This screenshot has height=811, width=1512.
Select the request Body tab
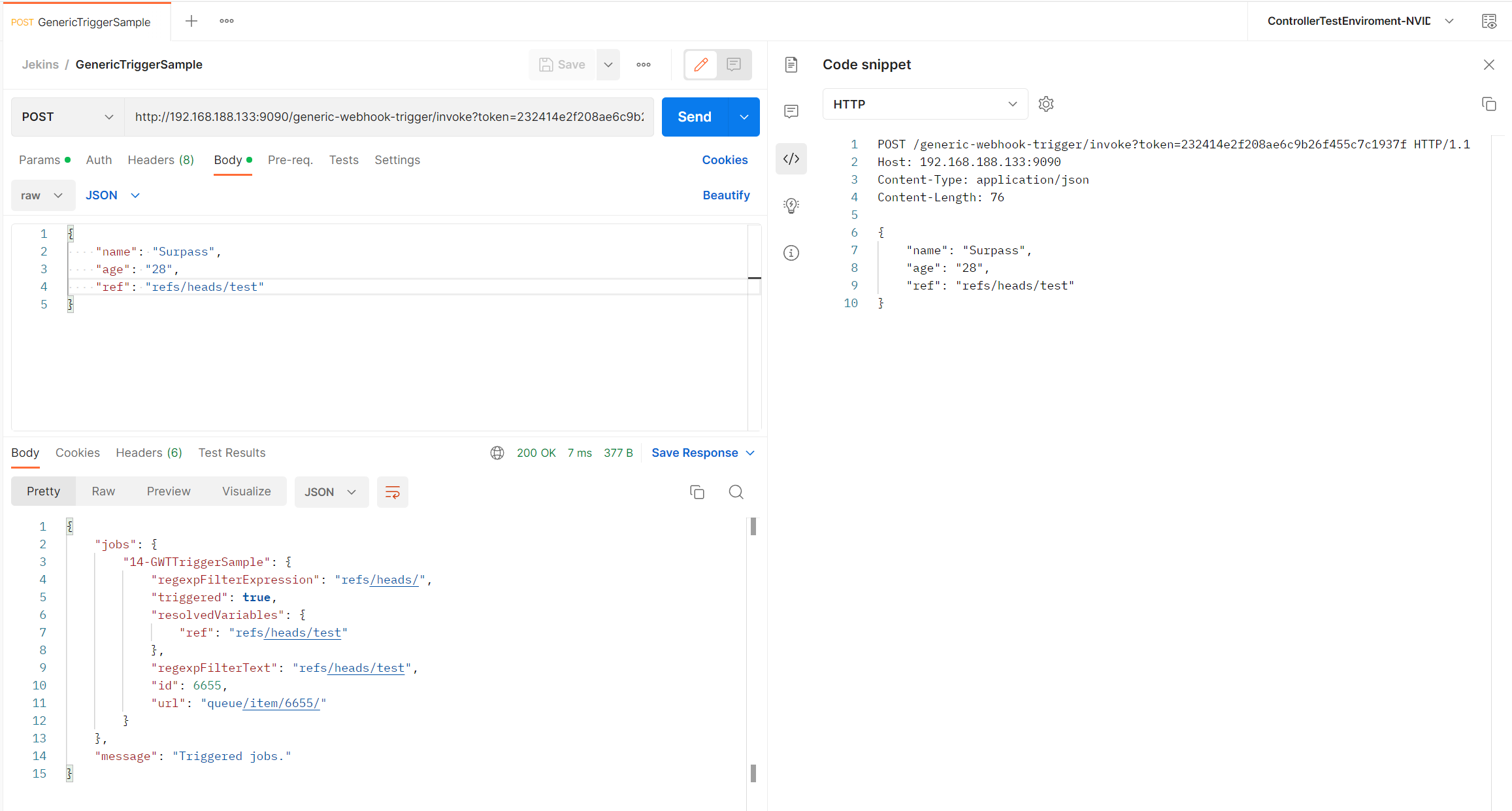point(233,160)
